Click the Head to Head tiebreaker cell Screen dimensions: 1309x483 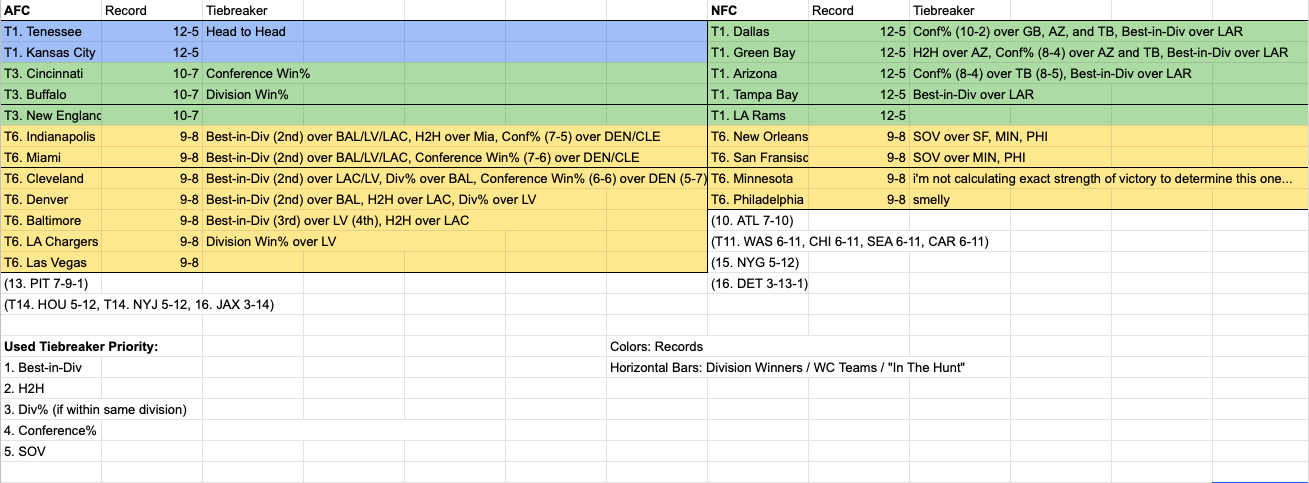[x=246, y=31]
